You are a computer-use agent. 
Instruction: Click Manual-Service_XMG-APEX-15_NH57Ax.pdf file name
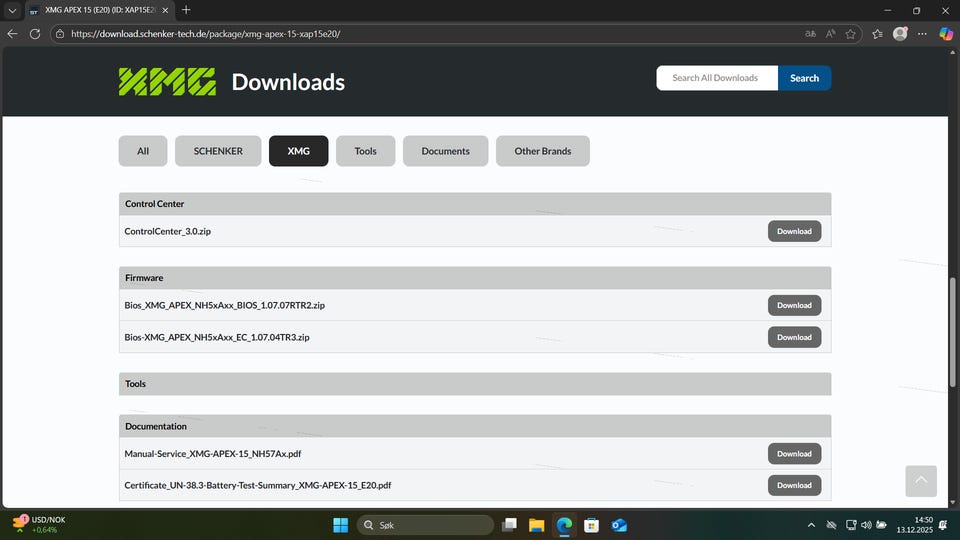click(x=212, y=454)
